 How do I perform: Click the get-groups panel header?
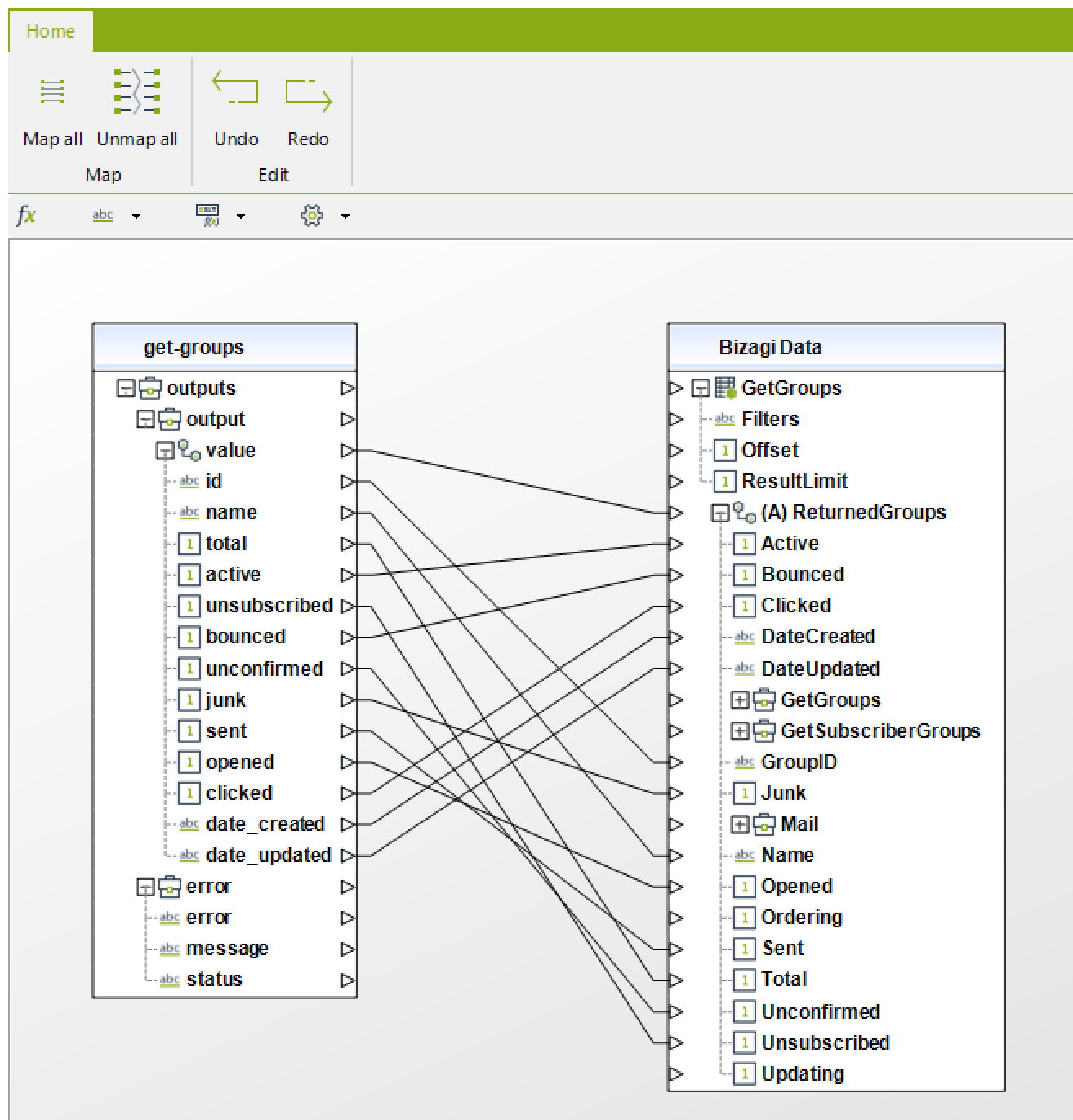coord(225,347)
